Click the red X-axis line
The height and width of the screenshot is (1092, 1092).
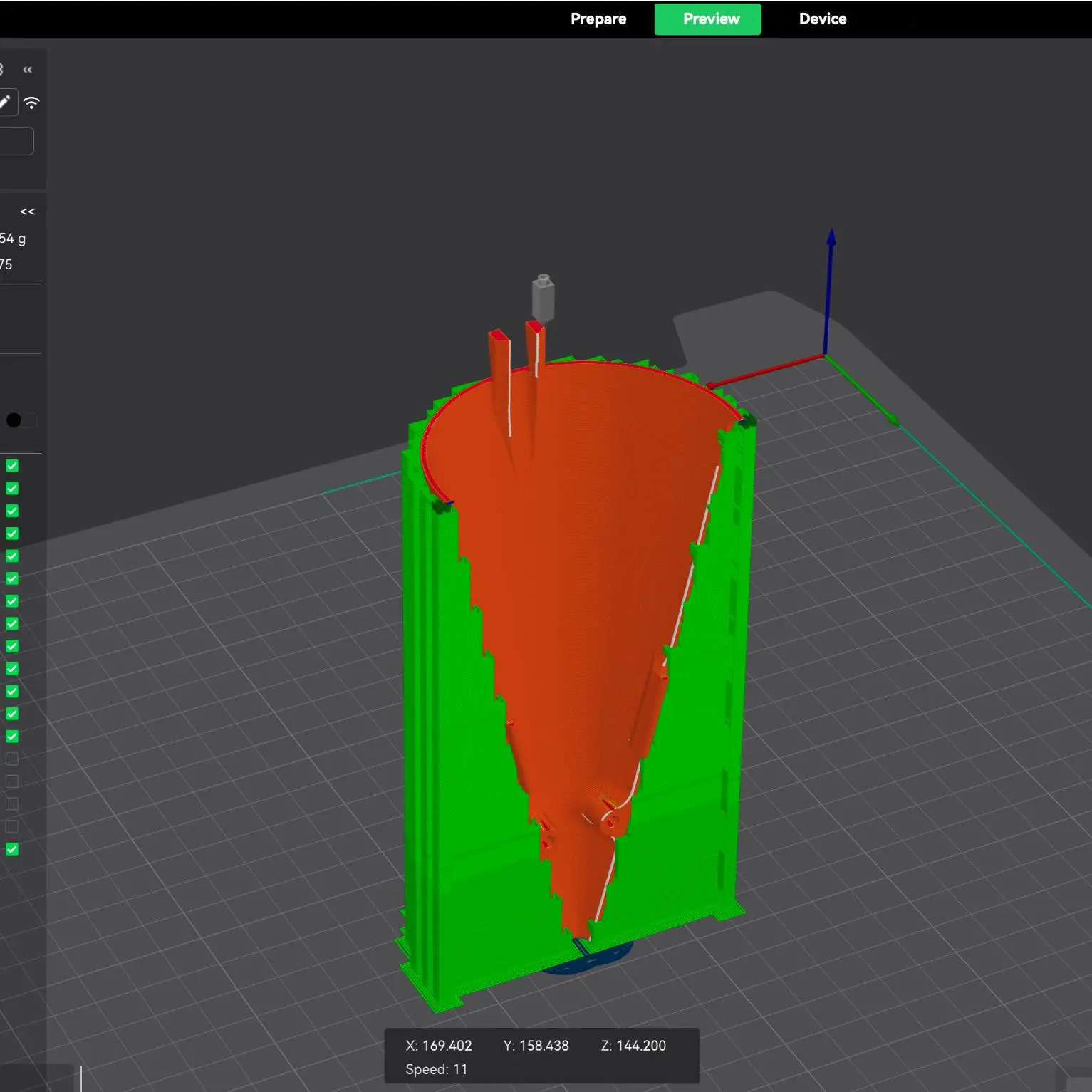pyautogui.click(x=766, y=371)
